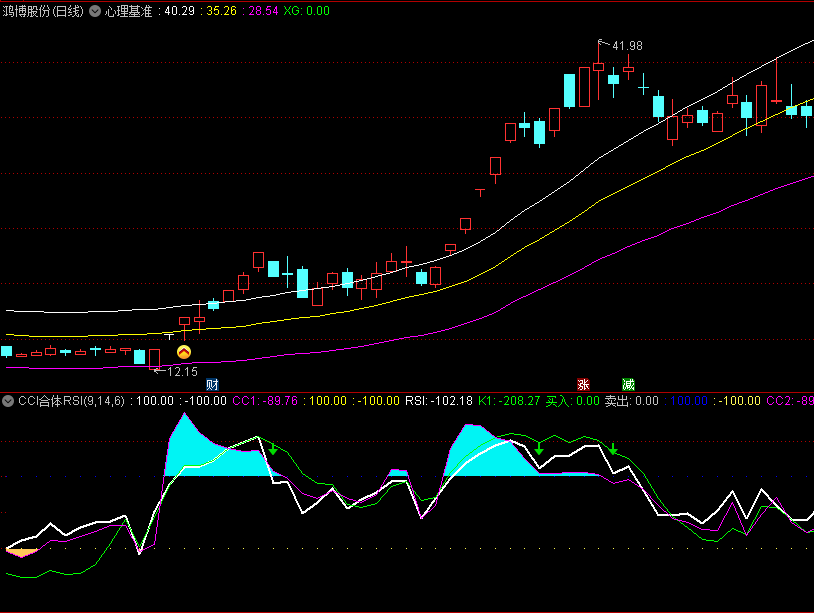Click the 卖出: 0.00 readout

pyautogui.click(x=632, y=401)
